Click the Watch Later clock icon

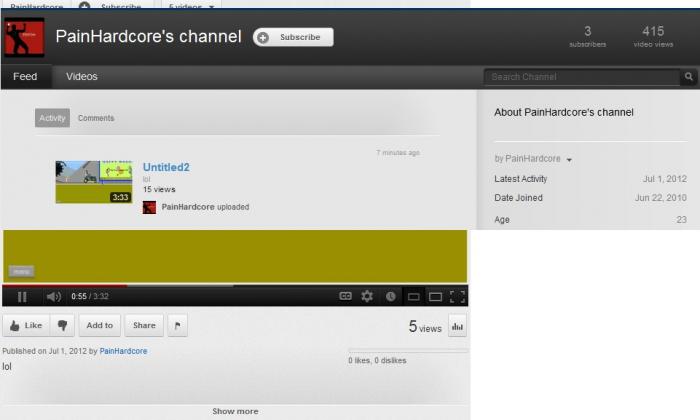[x=391, y=296]
